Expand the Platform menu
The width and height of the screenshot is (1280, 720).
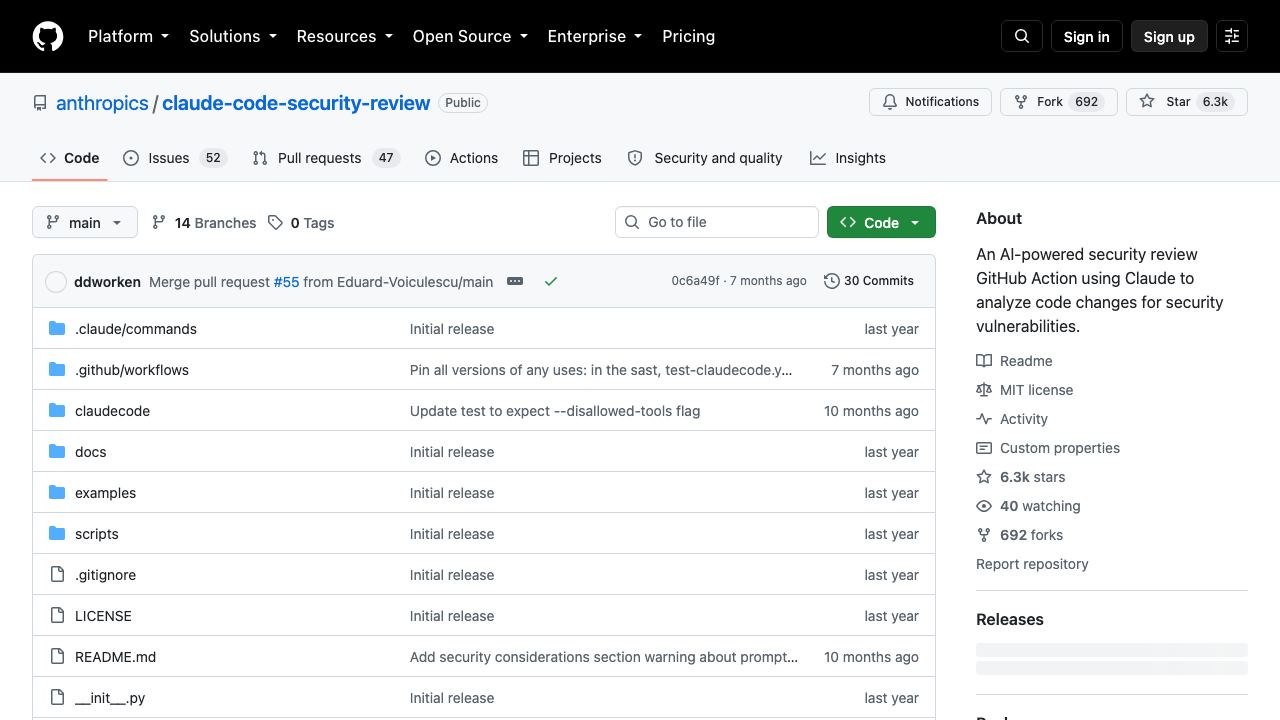tap(129, 36)
